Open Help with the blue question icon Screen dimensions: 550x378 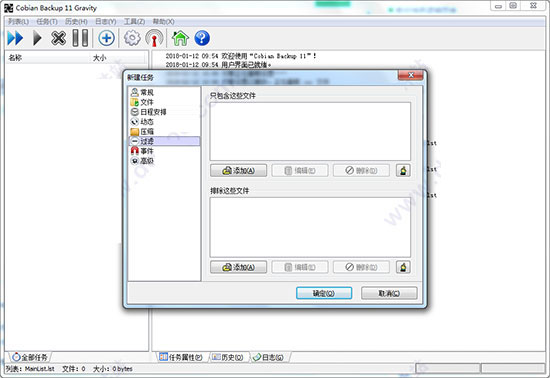click(x=202, y=38)
